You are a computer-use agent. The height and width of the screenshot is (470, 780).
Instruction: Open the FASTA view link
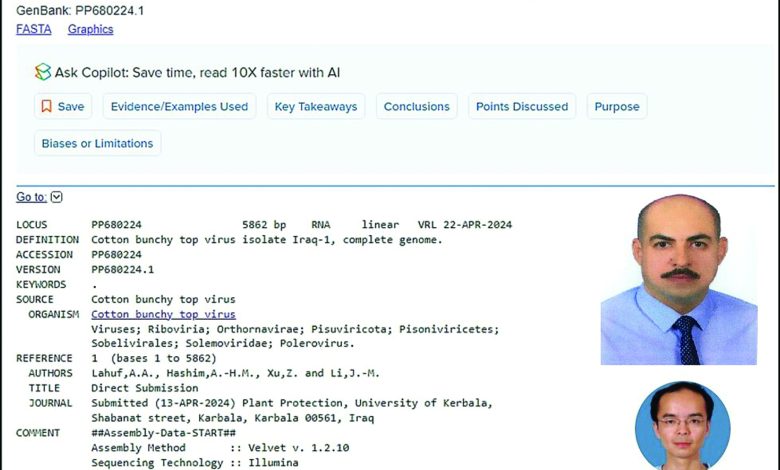35,29
